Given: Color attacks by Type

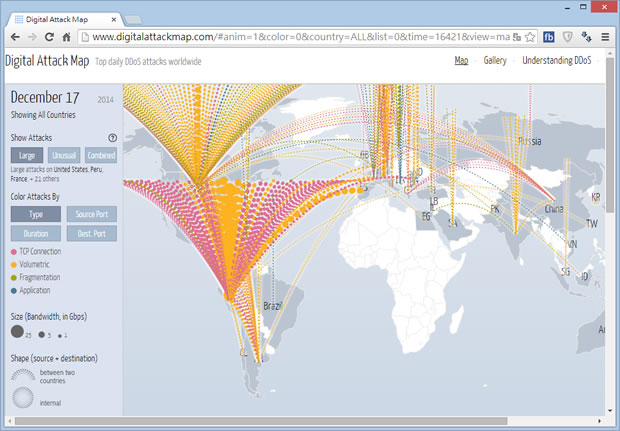Looking at the screenshot, I should click(x=36, y=213).
